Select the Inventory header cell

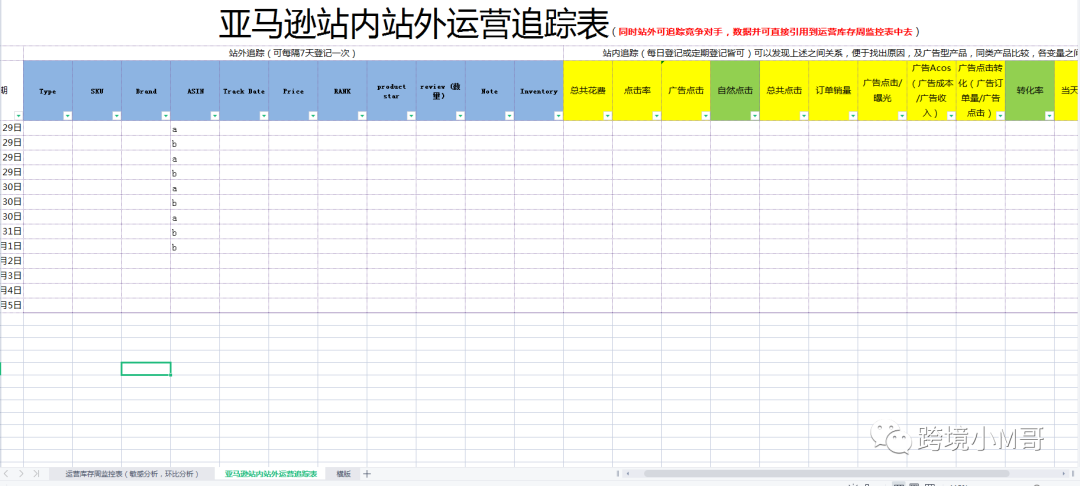click(539, 91)
